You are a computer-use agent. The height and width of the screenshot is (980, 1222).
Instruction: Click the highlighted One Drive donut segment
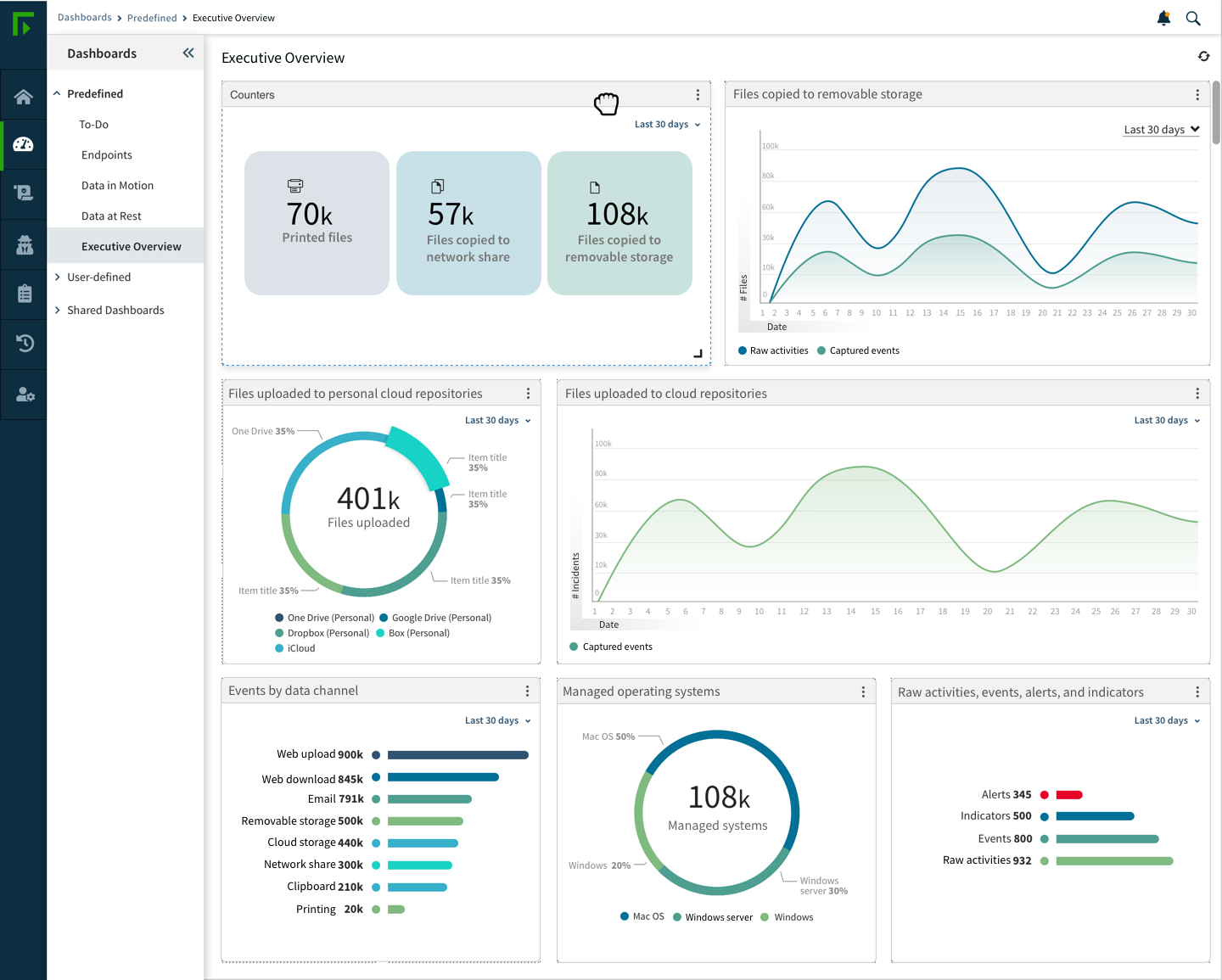[x=418, y=456]
